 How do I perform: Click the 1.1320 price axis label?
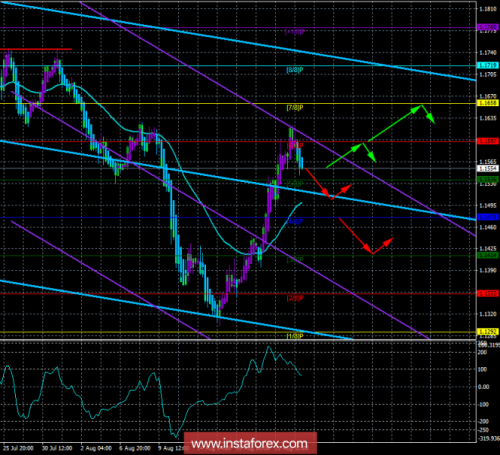pyautogui.click(x=488, y=314)
